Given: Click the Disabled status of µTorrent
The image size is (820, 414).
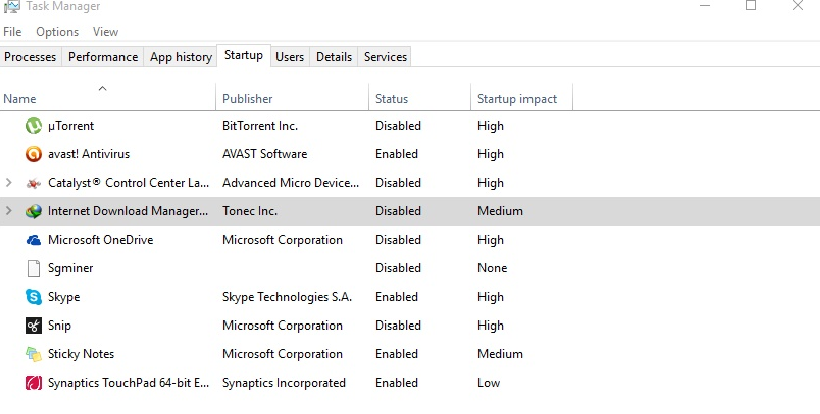Looking at the screenshot, I should pyautogui.click(x=398, y=126).
